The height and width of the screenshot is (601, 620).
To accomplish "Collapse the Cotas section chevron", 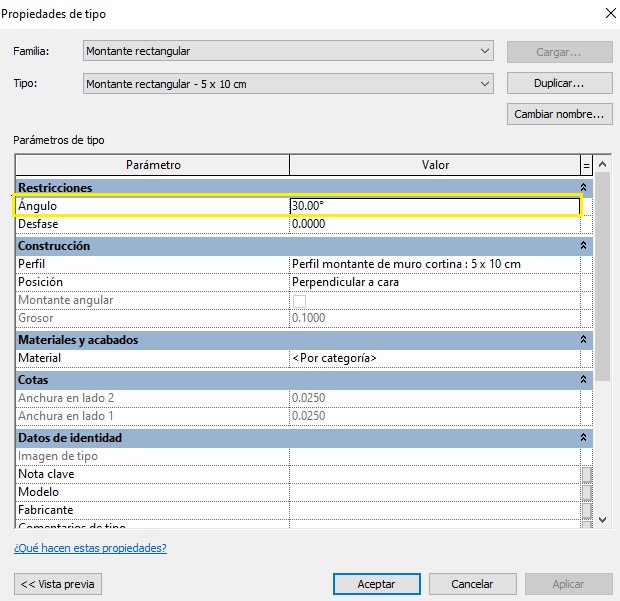I will click(x=583, y=380).
